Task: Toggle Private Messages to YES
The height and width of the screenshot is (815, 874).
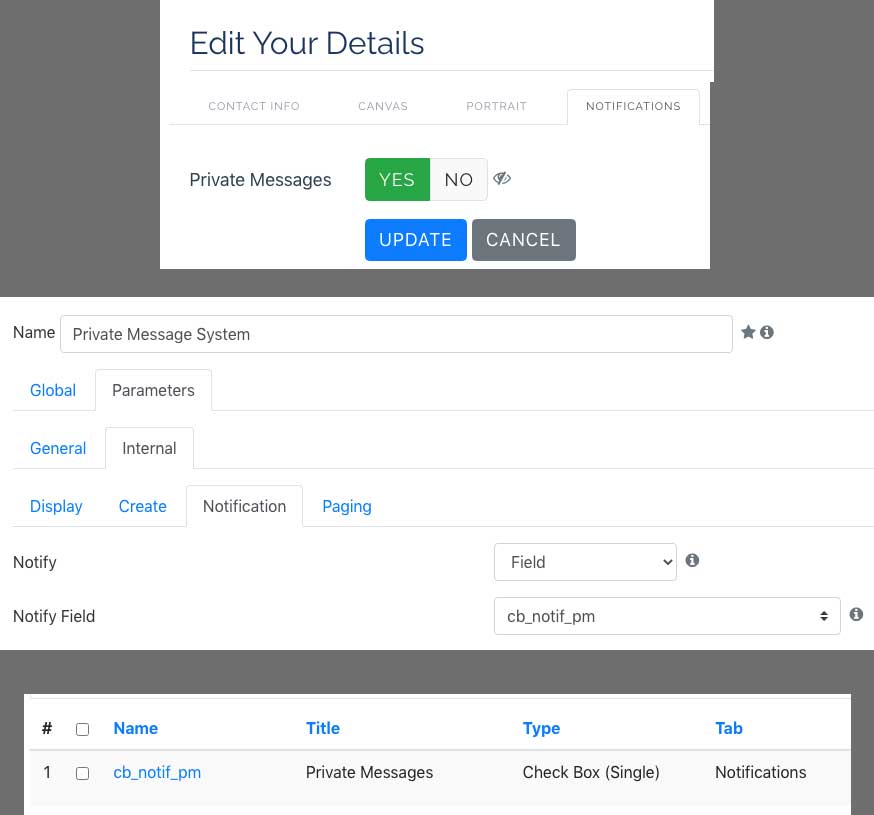Action: point(397,180)
